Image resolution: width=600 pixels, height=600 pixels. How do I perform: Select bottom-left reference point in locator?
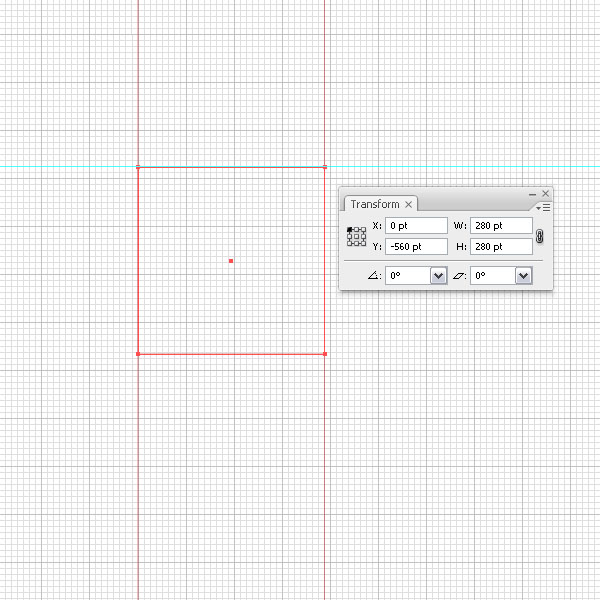coord(349,243)
